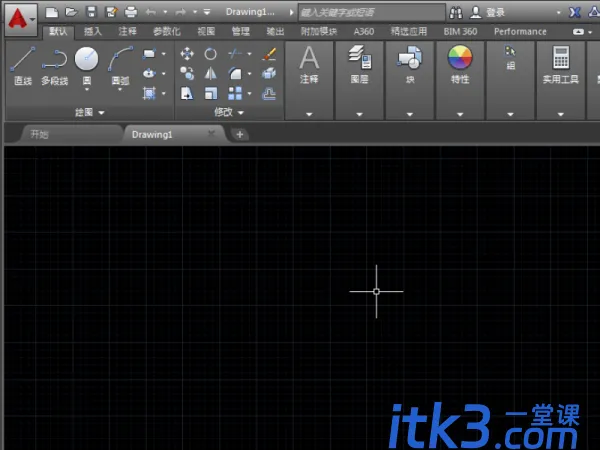
Task: Select the Array tool in 修改 panel
Action: (x=235, y=93)
